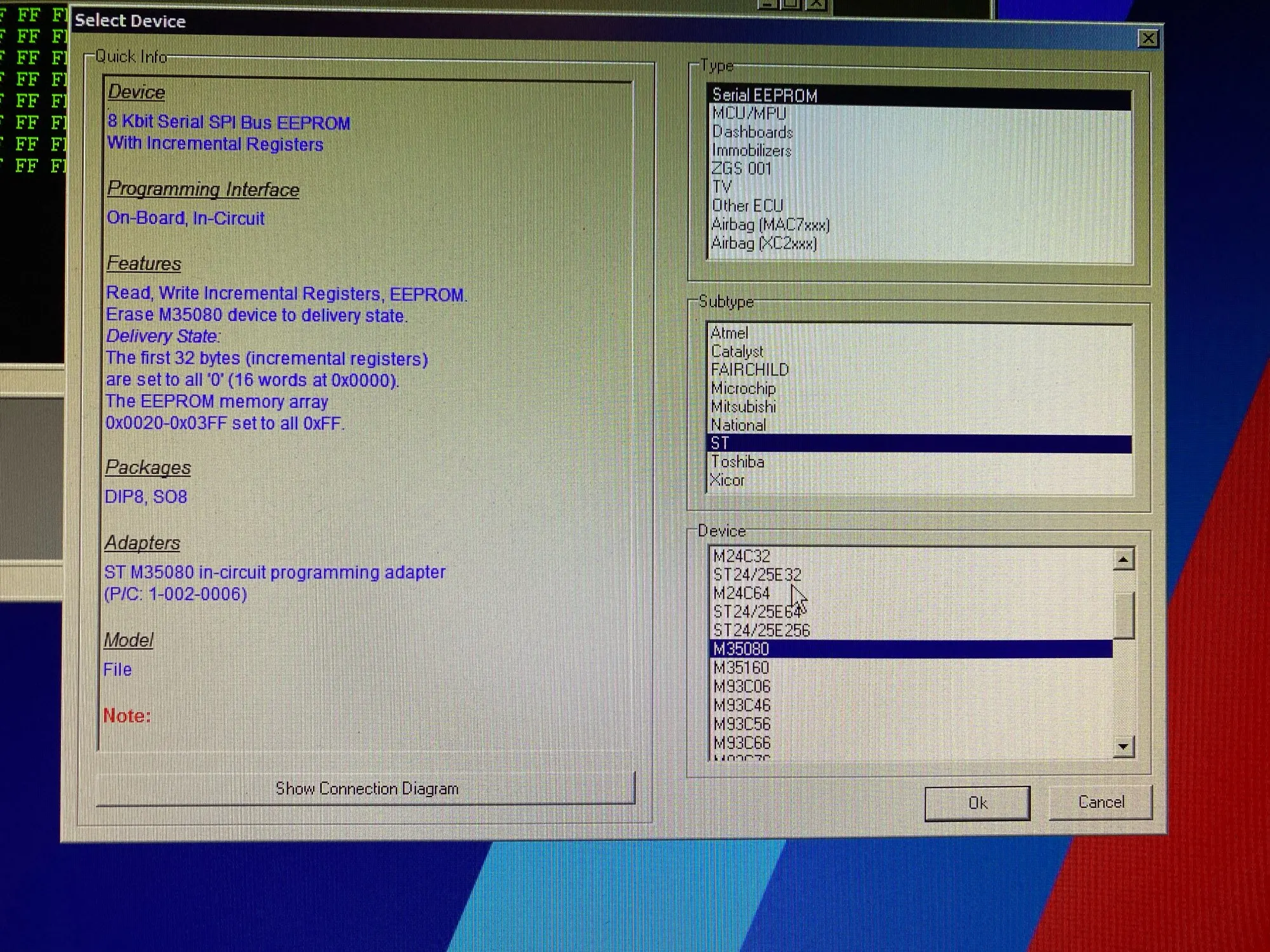1270x952 pixels.
Task: Select Immobilizers in Type list
Action: coord(751,150)
